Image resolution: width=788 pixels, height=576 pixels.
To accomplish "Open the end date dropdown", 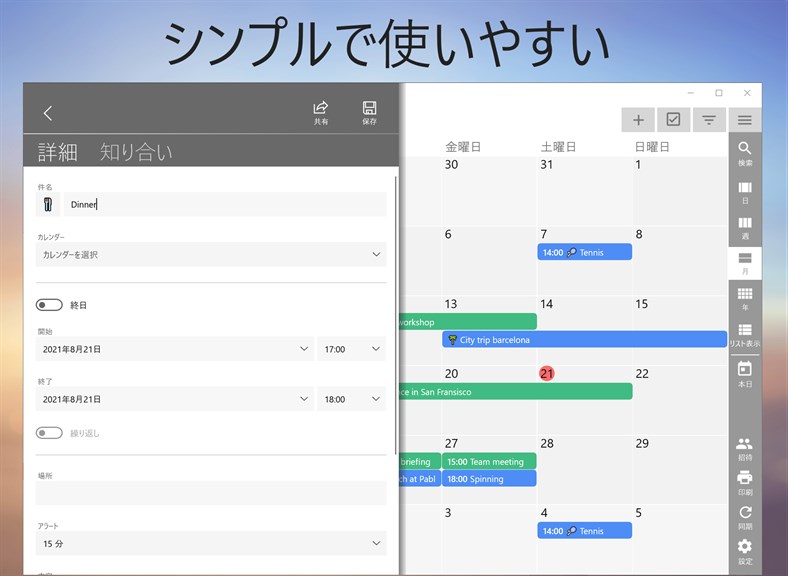I will pyautogui.click(x=175, y=399).
